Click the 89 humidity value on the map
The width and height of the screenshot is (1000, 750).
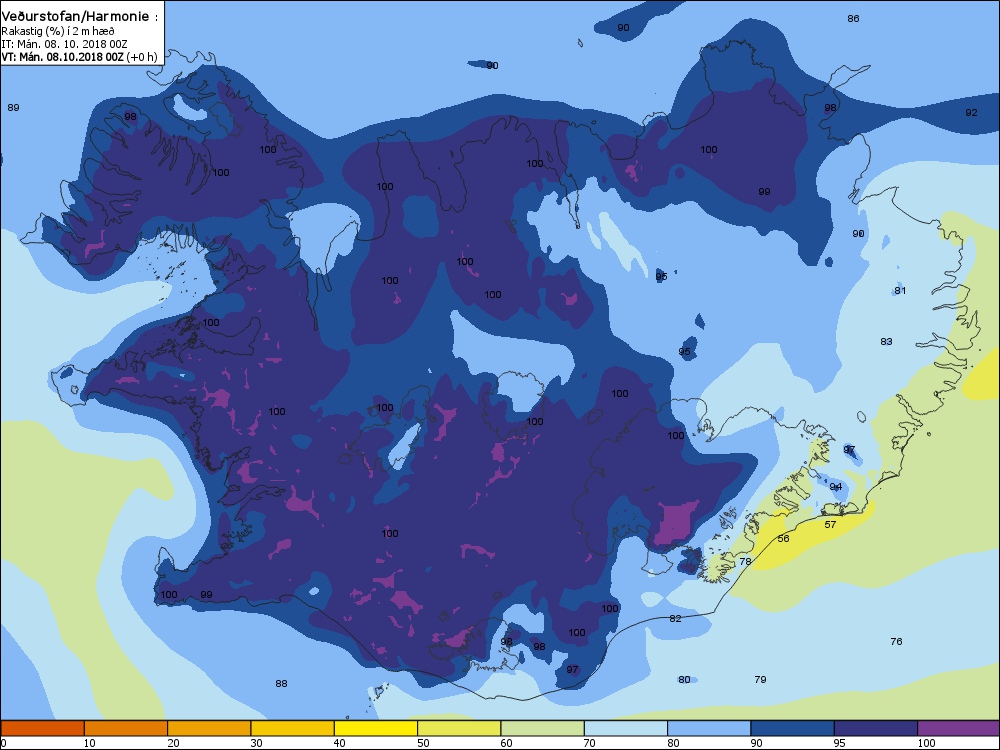point(13,107)
